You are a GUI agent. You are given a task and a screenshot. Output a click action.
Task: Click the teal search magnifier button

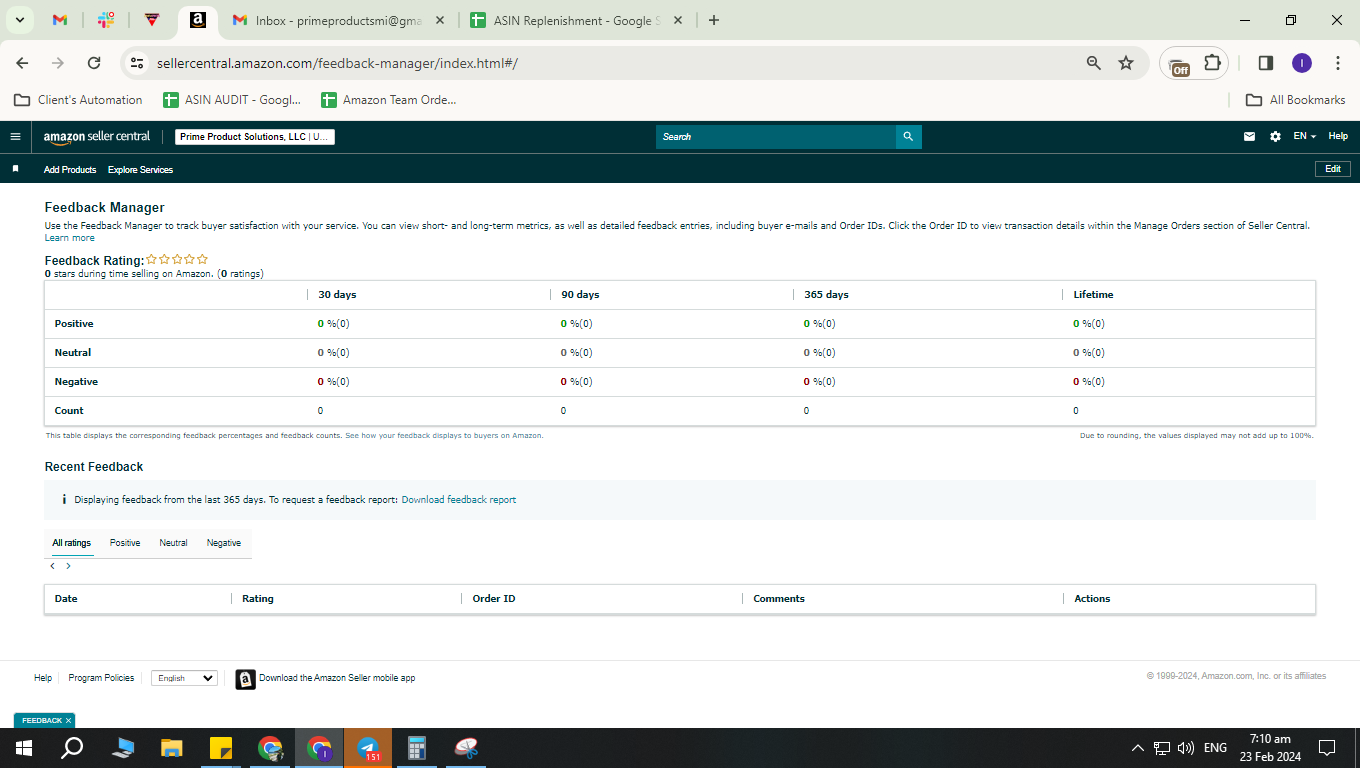[908, 137]
